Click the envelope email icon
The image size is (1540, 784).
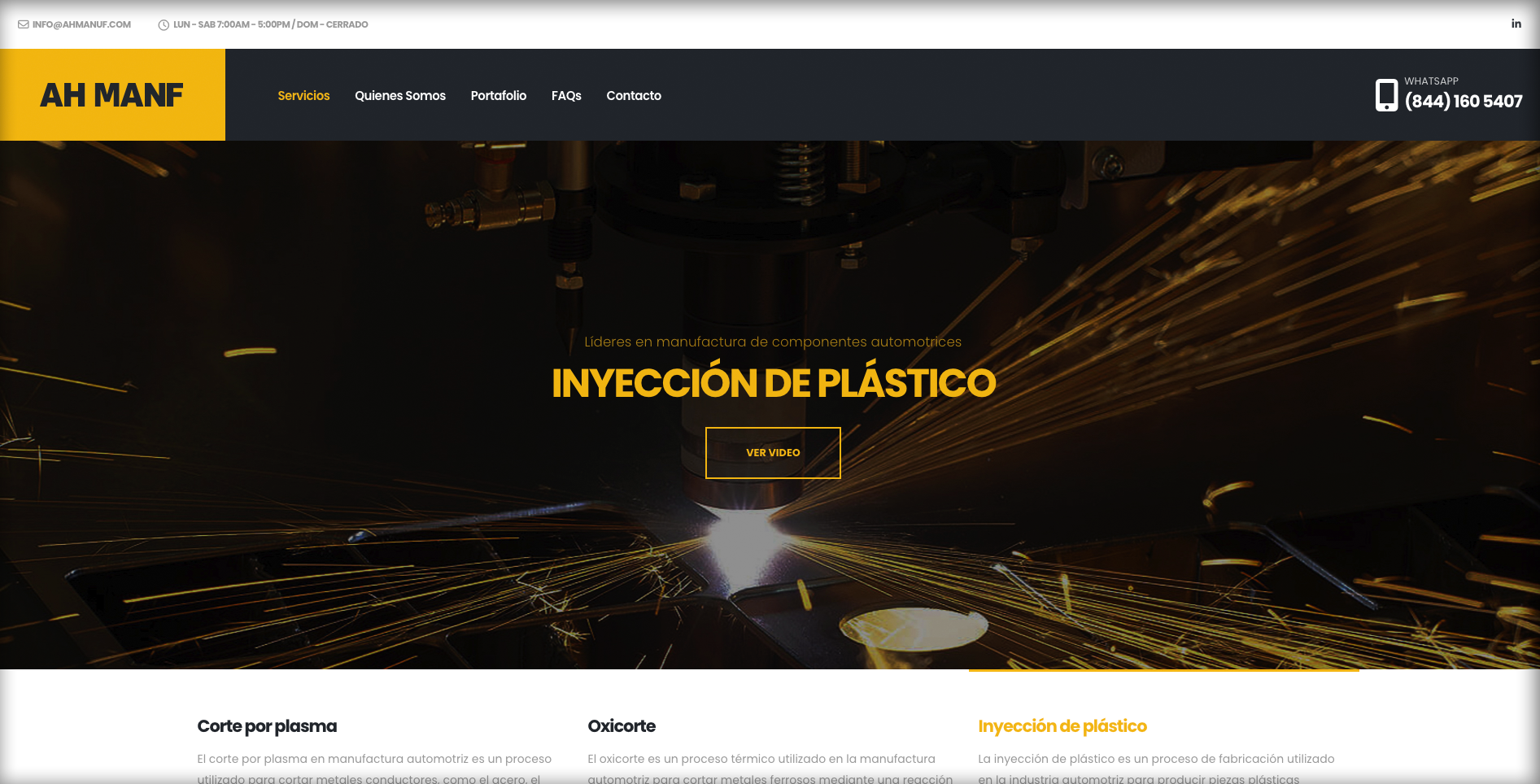(24, 24)
